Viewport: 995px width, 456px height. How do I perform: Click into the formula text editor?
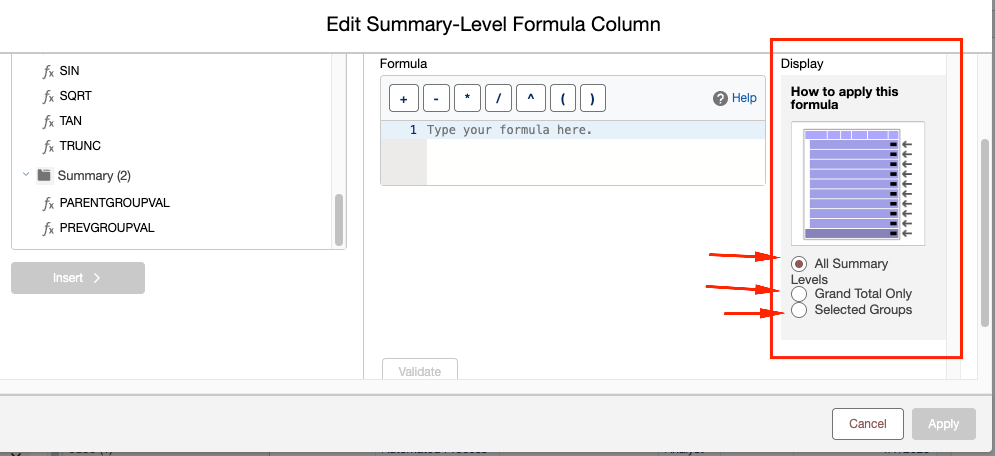pos(595,154)
